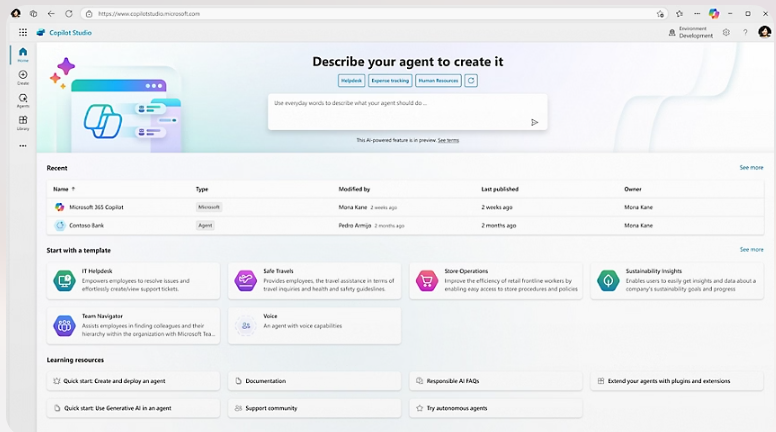Sort the Recent list by Name column
776x432 pixels.
64,188
